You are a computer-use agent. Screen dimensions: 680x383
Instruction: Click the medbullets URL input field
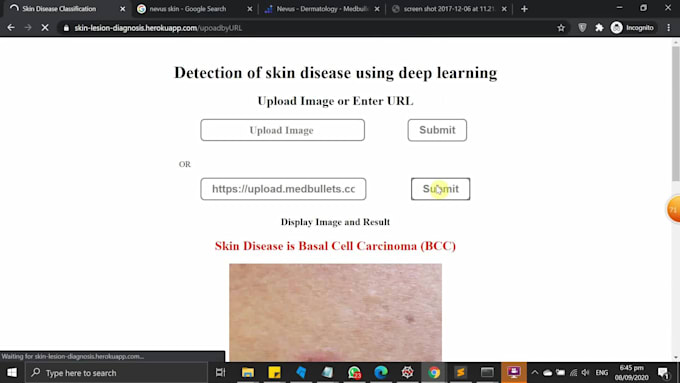pyautogui.click(x=283, y=189)
